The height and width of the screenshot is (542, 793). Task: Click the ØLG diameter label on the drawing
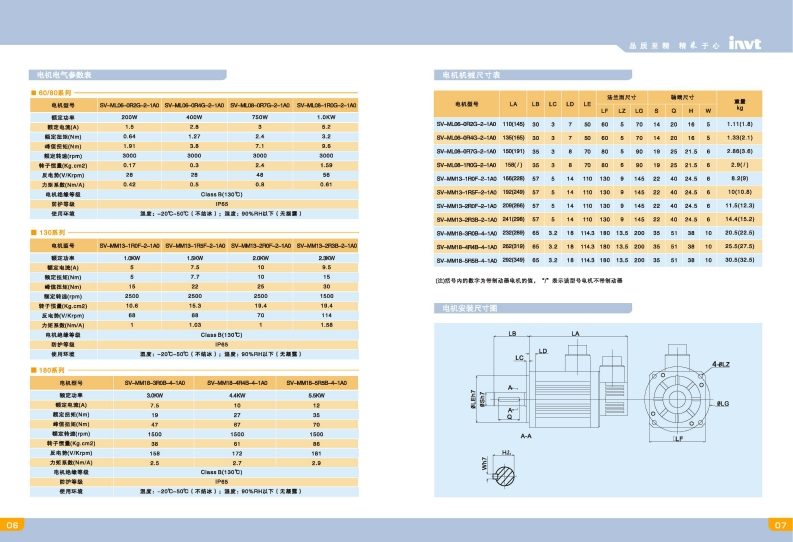[725, 402]
